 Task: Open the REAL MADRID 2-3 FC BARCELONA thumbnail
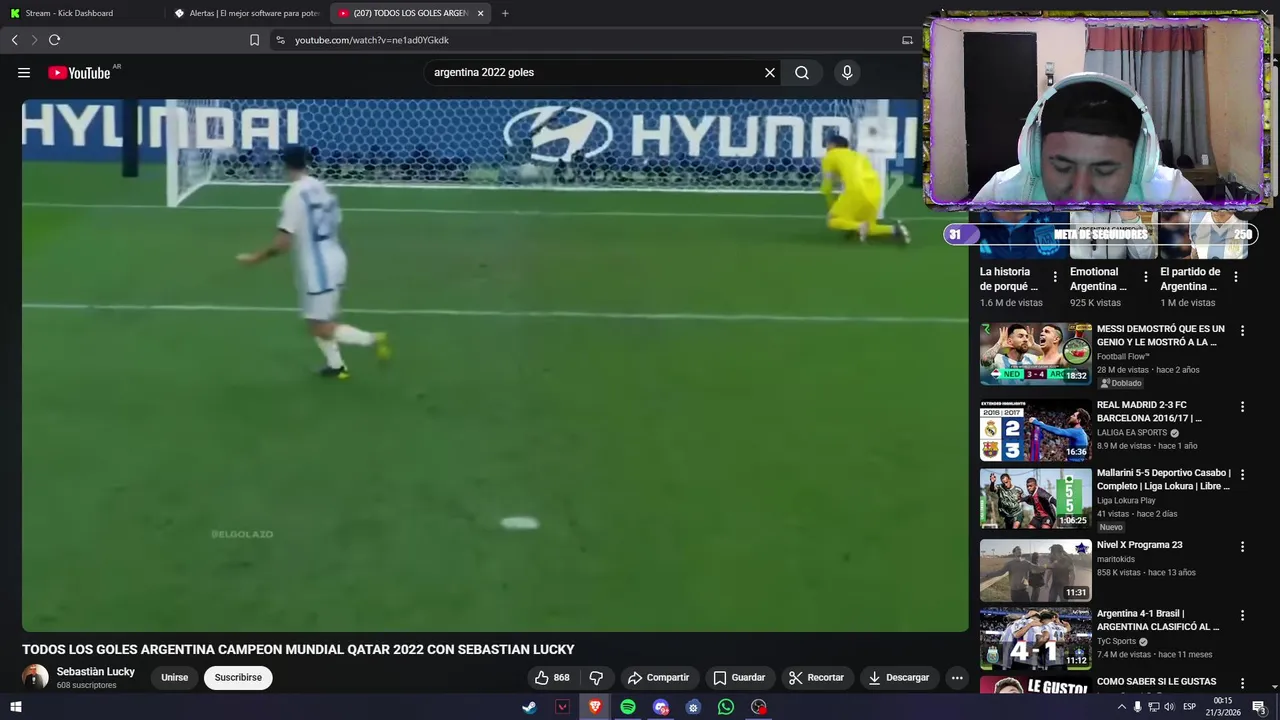(1035, 430)
